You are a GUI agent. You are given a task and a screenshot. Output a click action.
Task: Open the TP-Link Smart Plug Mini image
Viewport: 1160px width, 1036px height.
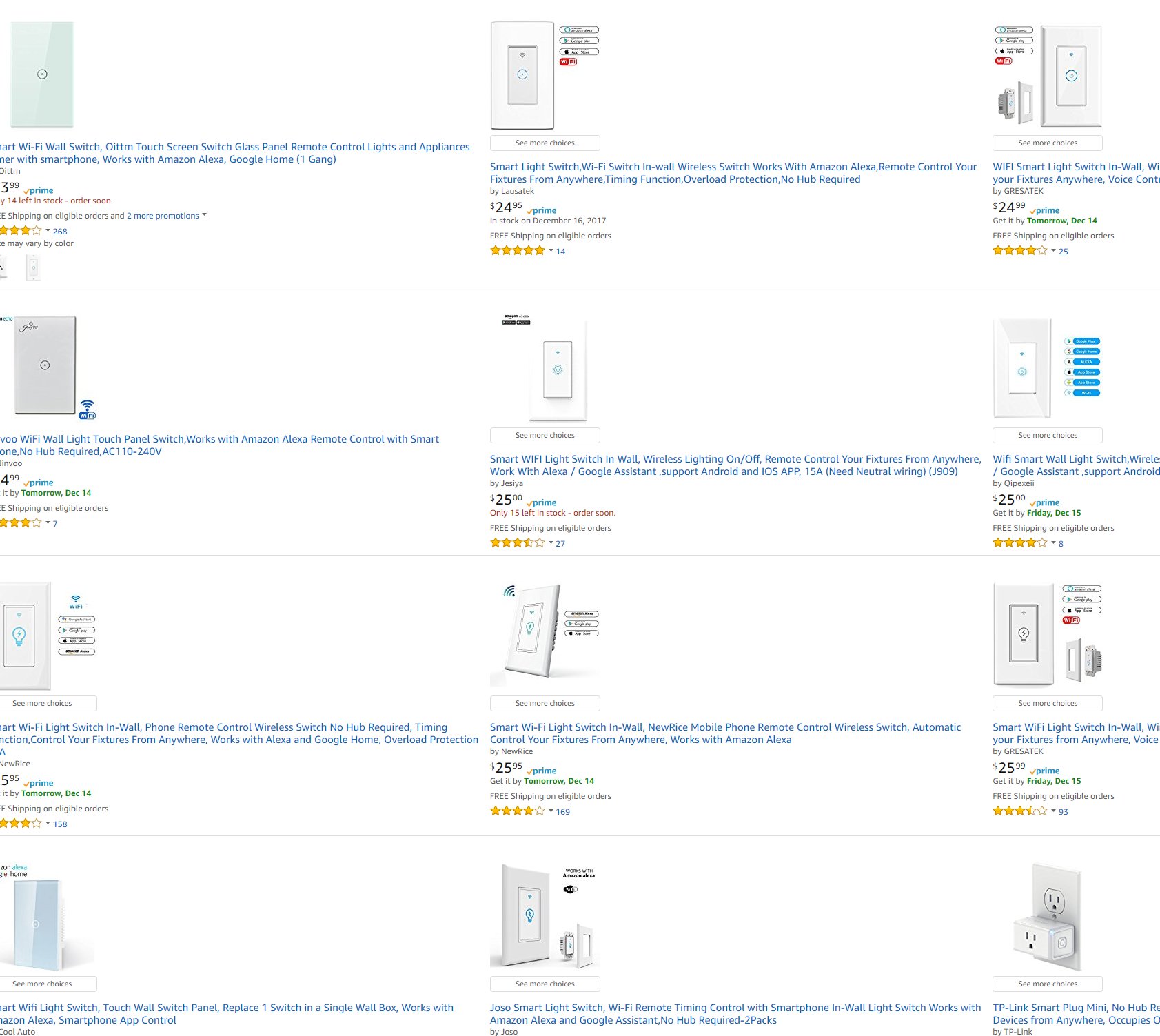pos(1048,916)
